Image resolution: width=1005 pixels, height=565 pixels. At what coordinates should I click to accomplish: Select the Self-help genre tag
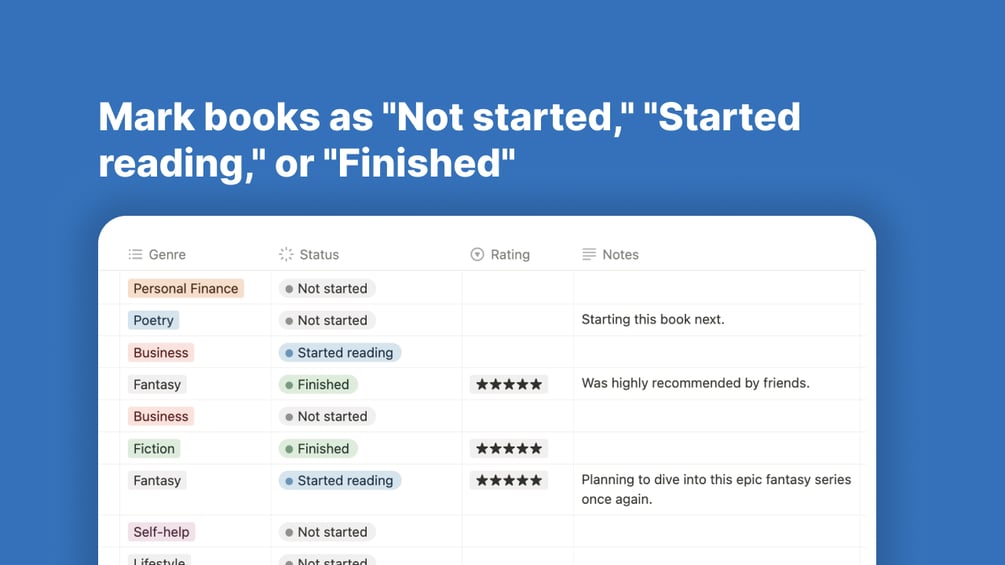click(x=162, y=532)
